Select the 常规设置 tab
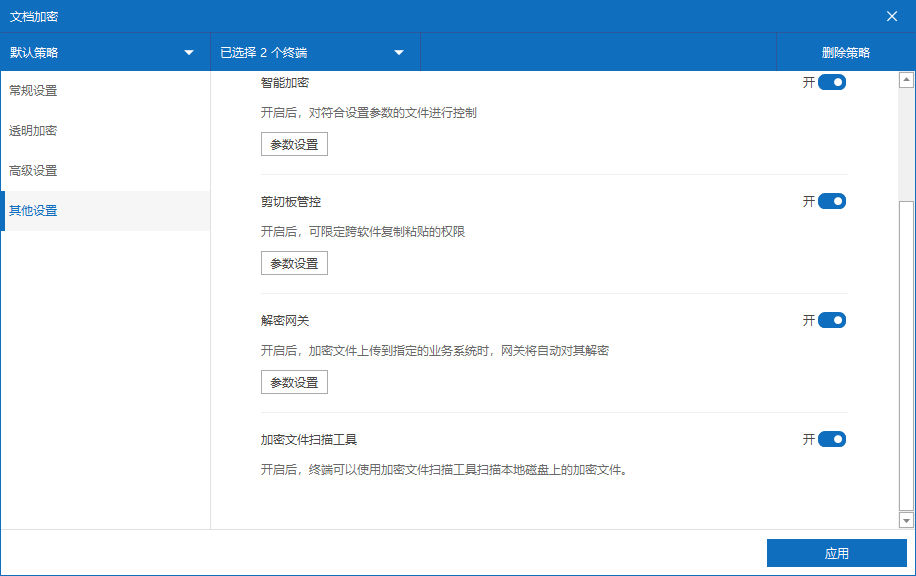Image resolution: width=916 pixels, height=576 pixels. click(105, 91)
